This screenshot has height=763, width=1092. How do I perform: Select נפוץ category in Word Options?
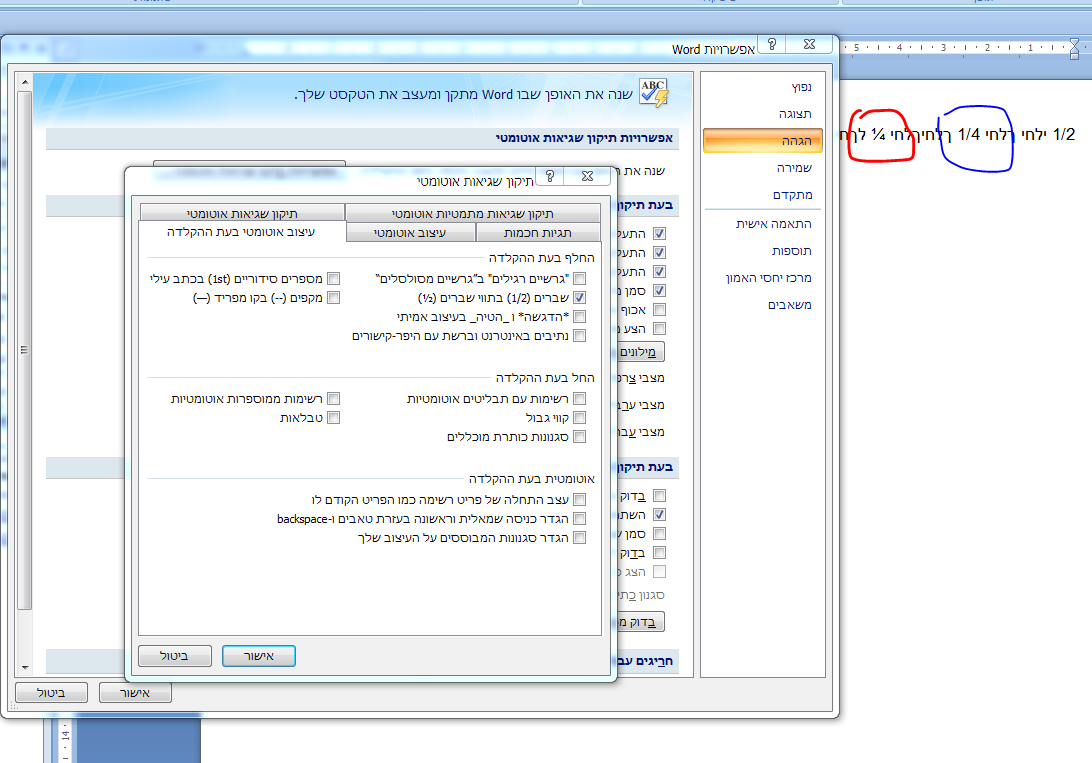tap(763, 86)
